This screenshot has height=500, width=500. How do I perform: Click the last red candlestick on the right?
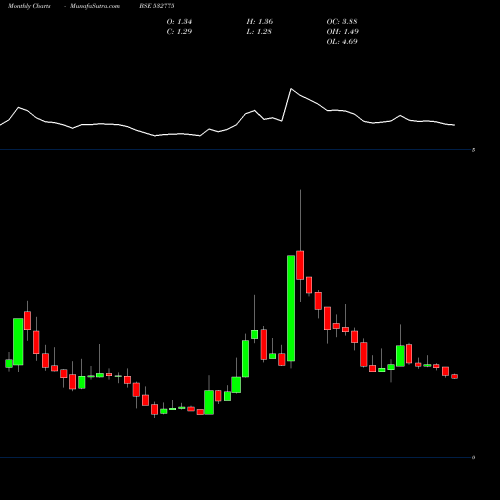click(x=455, y=376)
